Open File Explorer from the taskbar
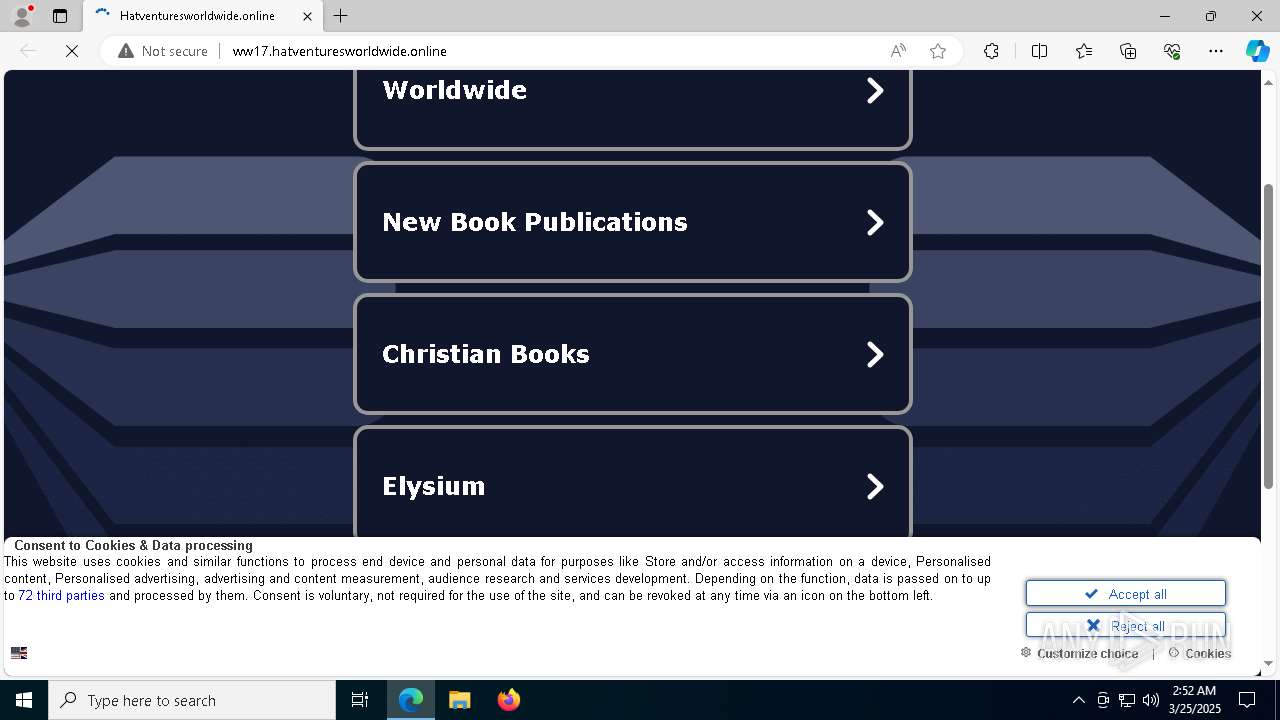This screenshot has height=720, width=1280. [x=460, y=700]
